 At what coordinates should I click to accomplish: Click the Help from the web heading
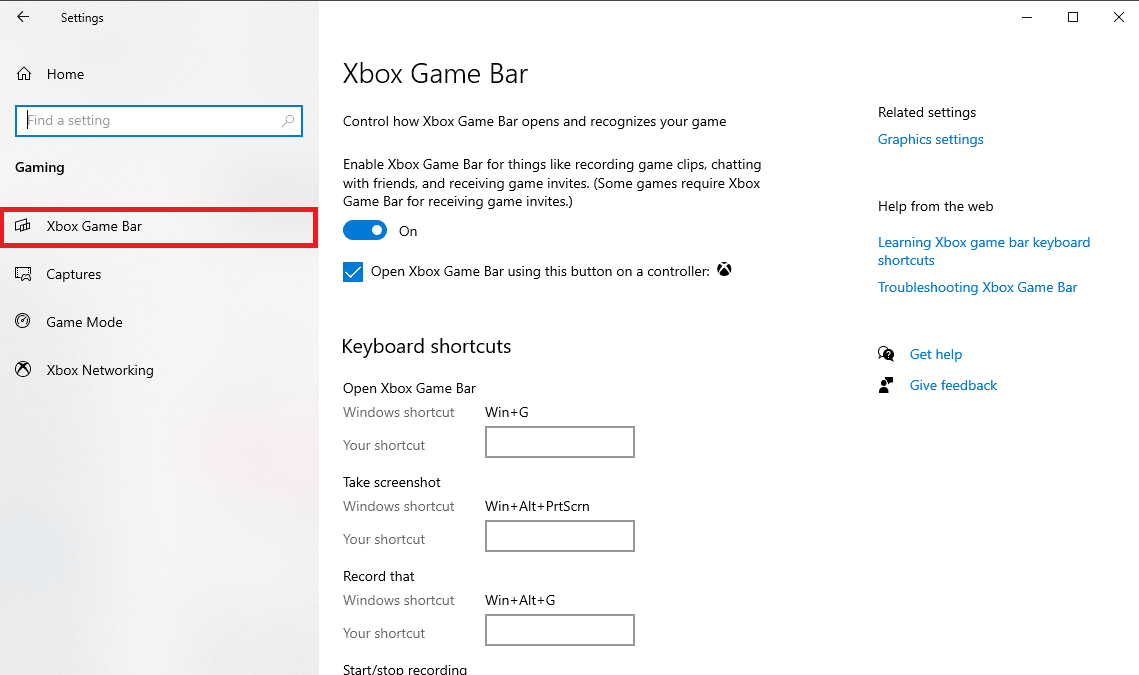pos(935,206)
